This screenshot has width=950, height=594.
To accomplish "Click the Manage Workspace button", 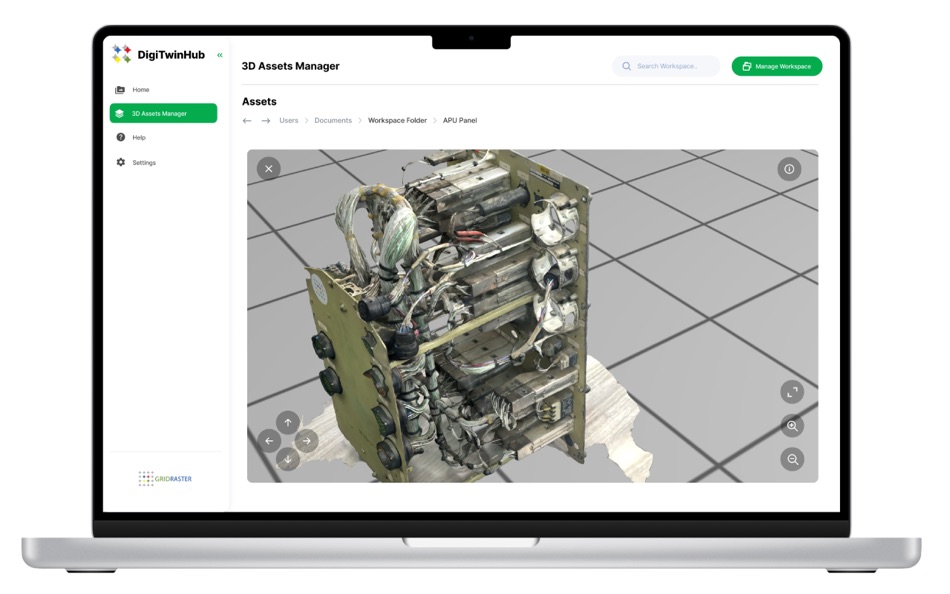I will [x=777, y=65].
